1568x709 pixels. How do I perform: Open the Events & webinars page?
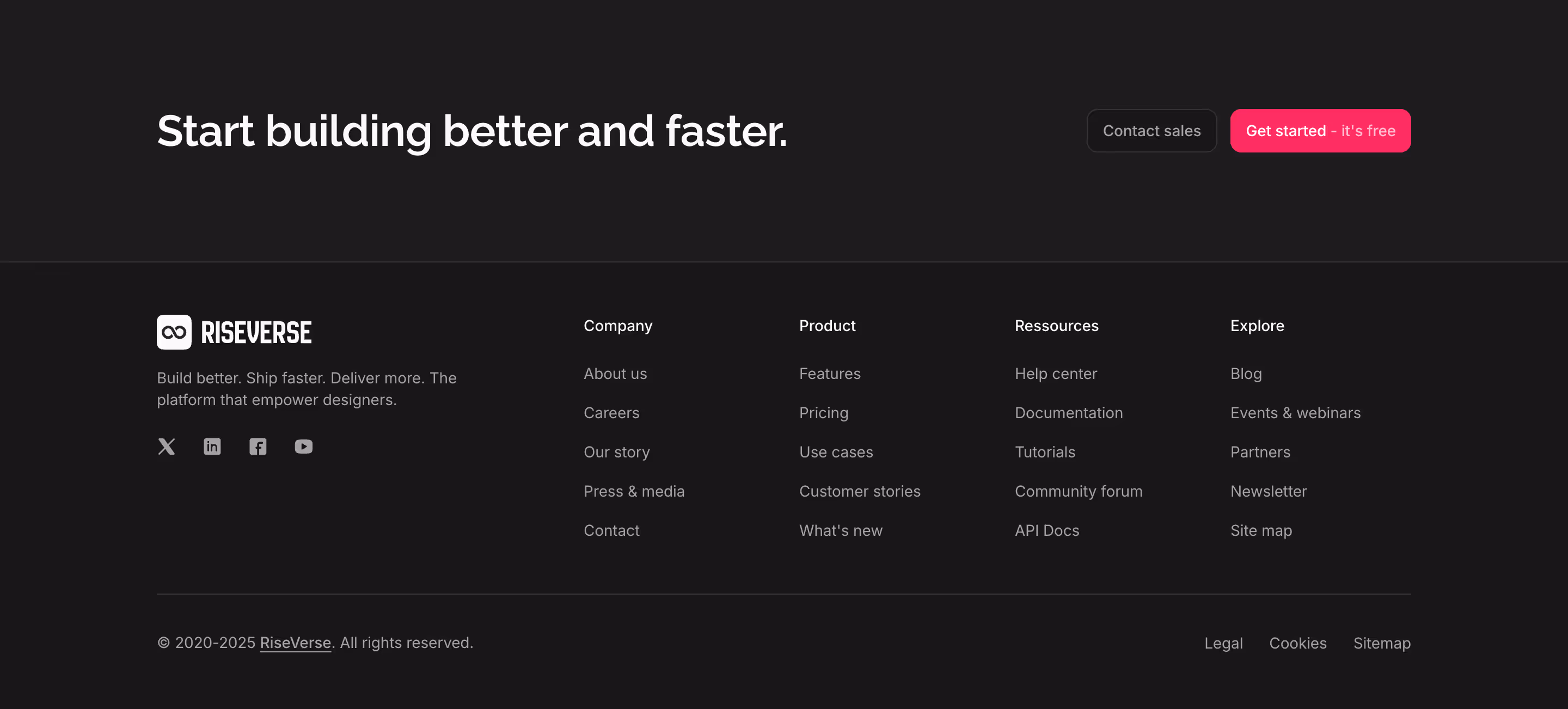[1295, 413]
